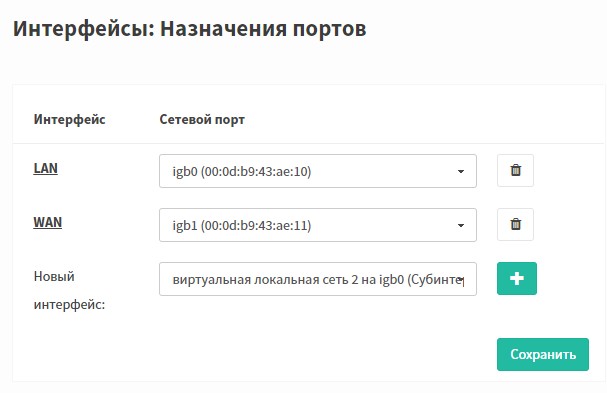The height and width of the screenshot is (393, 607).
Task: Open the WAN network port dropdown
Action: tap(318, 225)
